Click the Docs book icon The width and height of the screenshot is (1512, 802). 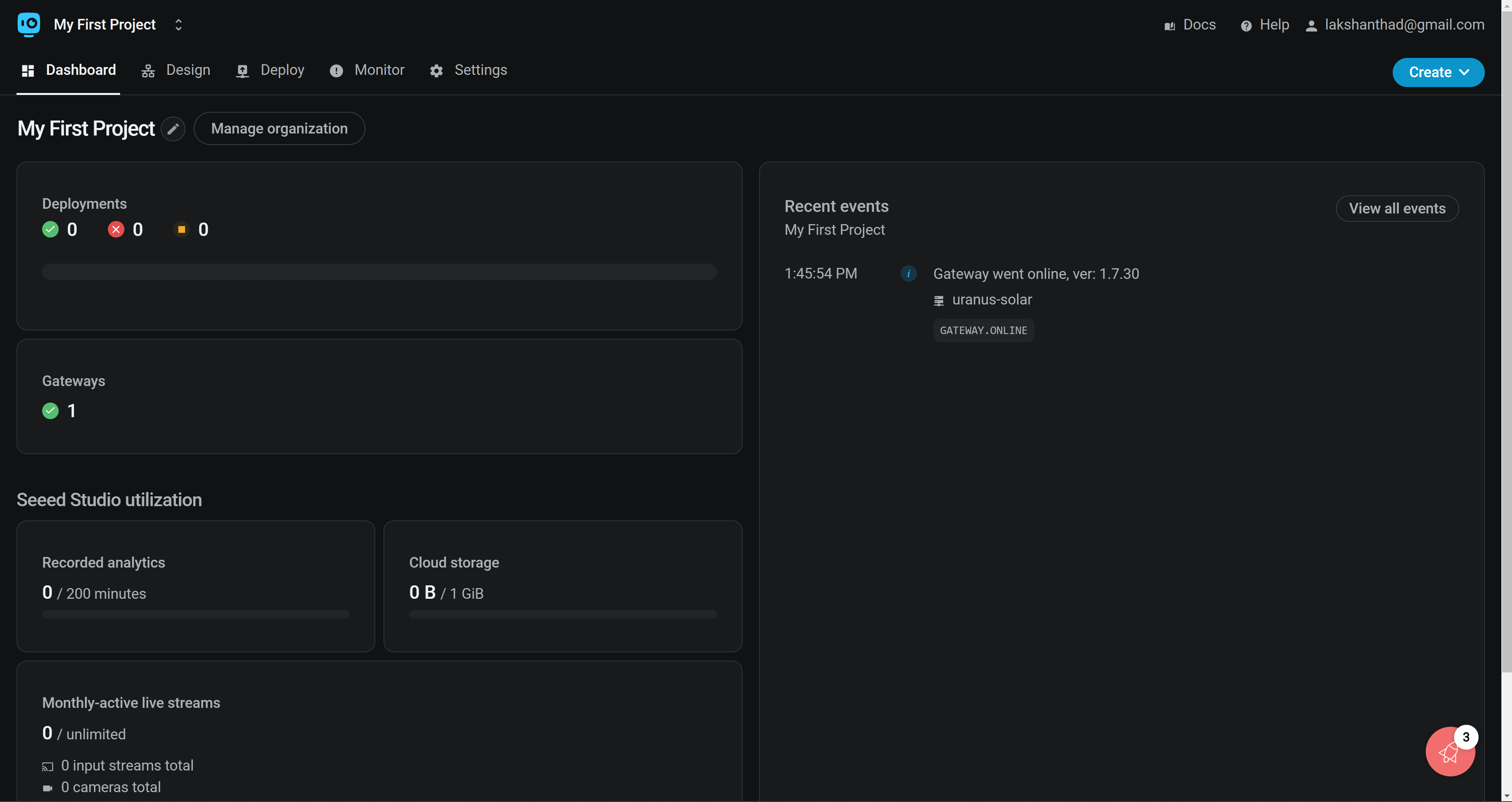click(1170, 26)
